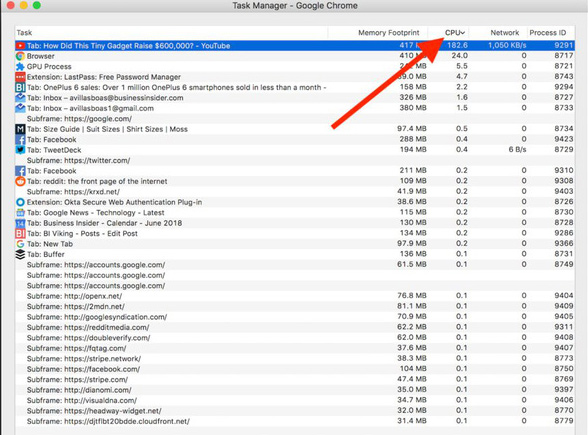The width and height of the screenshot is (588, 435).
Task: Click the Facebook icon with 211 MB memory
Action: tap(20, 171)
